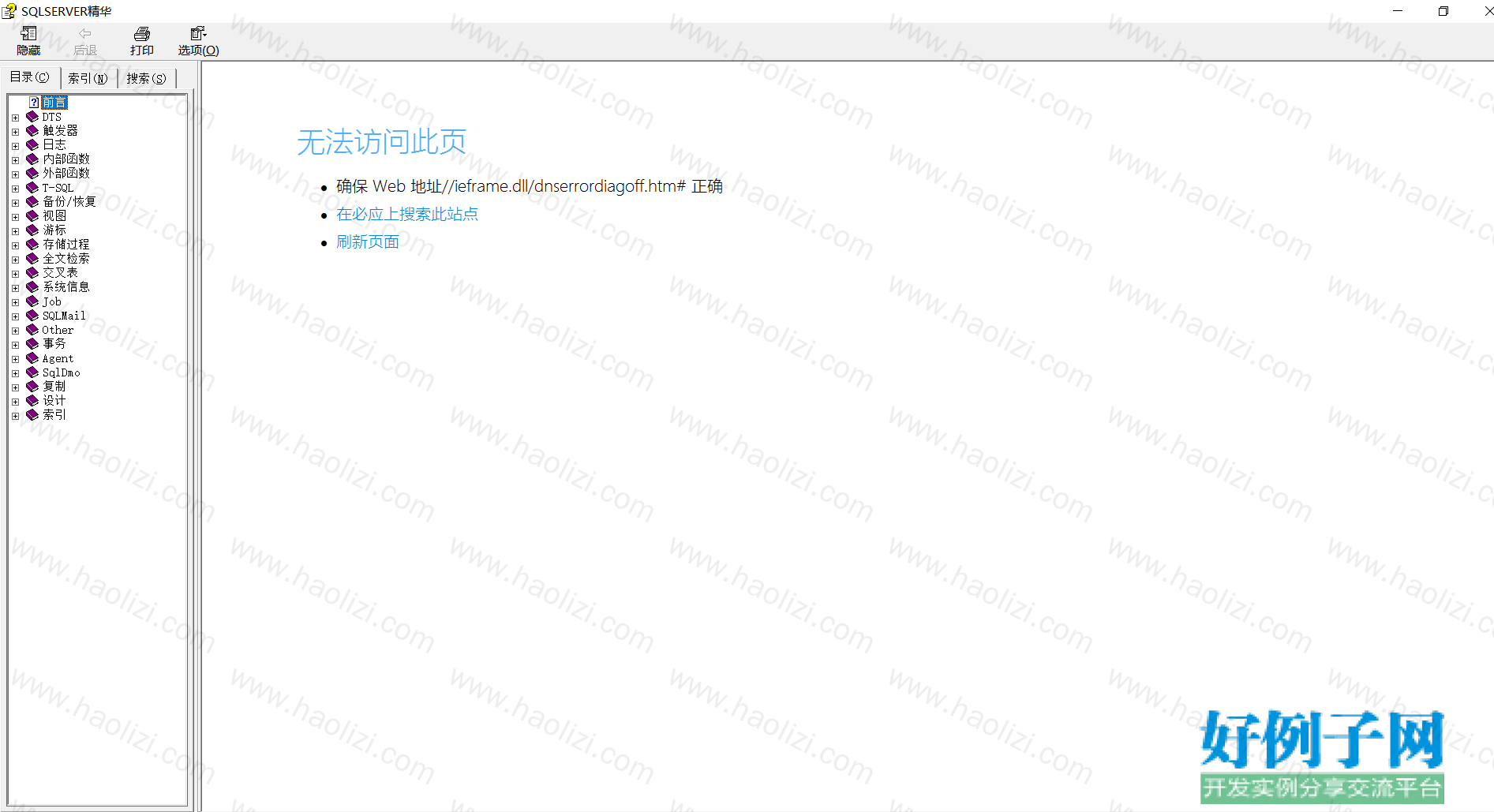
Task: Select the SqlDmo tree label
Action: (61, 372)
